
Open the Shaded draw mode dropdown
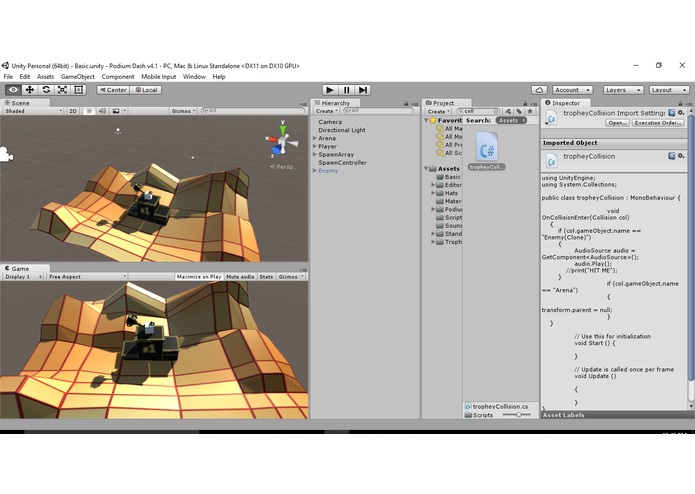(33, 111)
